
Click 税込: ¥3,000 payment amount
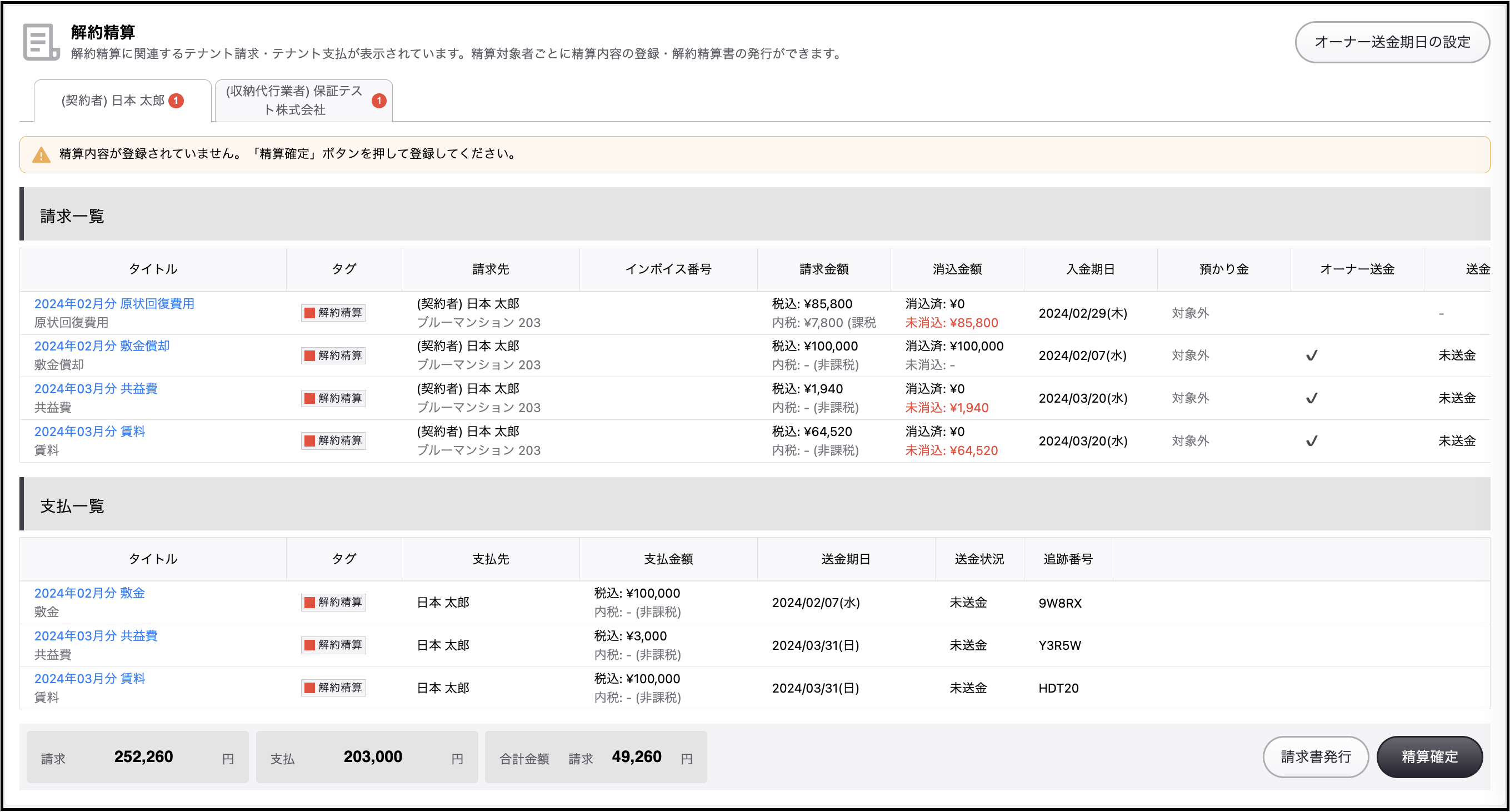point(630,636)
